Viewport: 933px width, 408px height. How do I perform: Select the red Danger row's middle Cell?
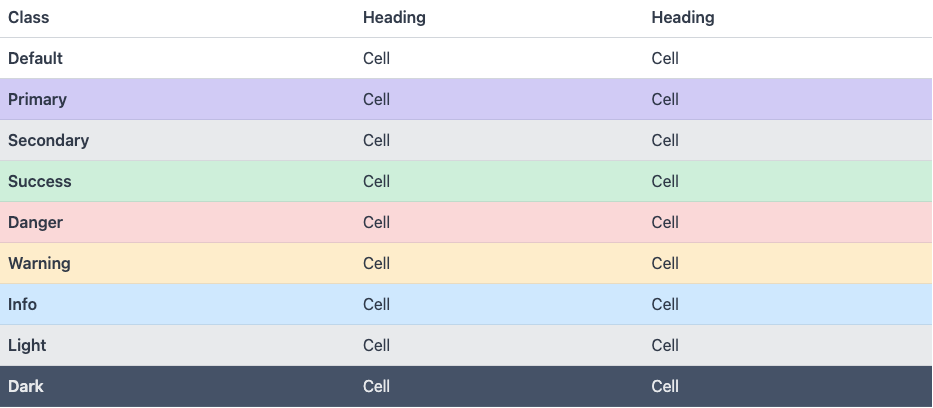(377, 222)
